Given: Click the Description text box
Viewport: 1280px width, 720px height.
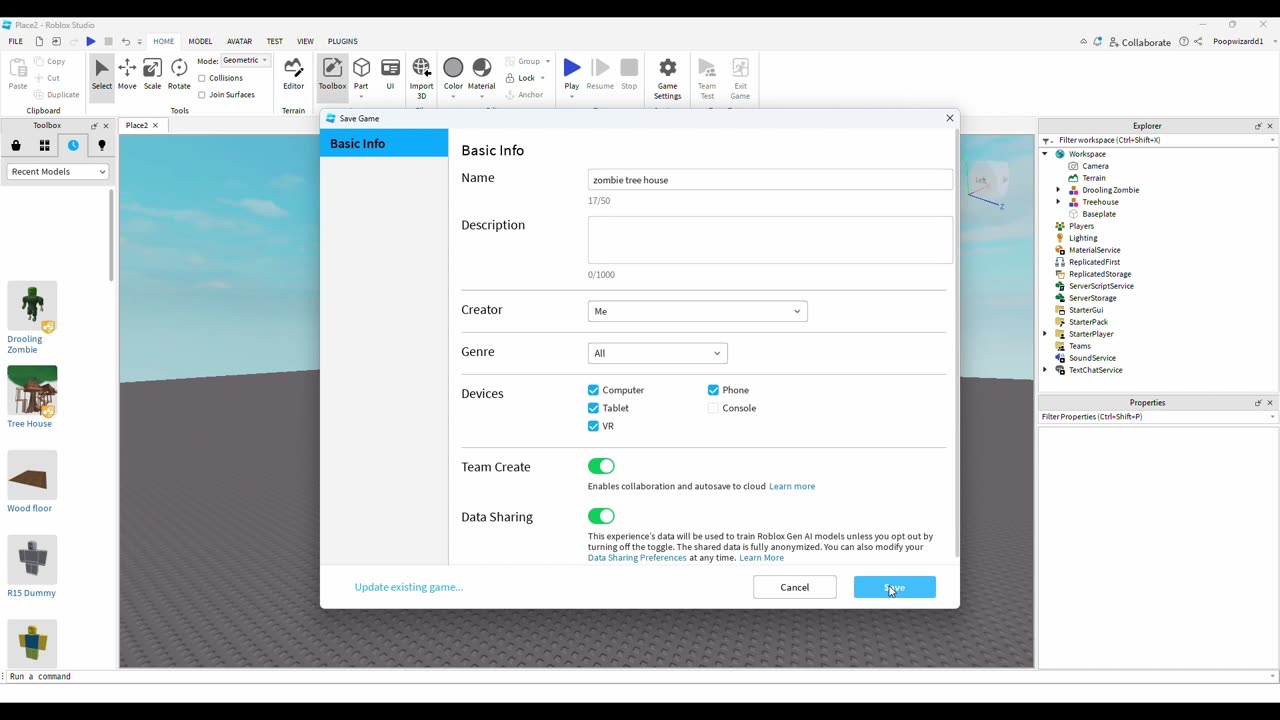Looking at the screenshot, I should tap(770, 240).
